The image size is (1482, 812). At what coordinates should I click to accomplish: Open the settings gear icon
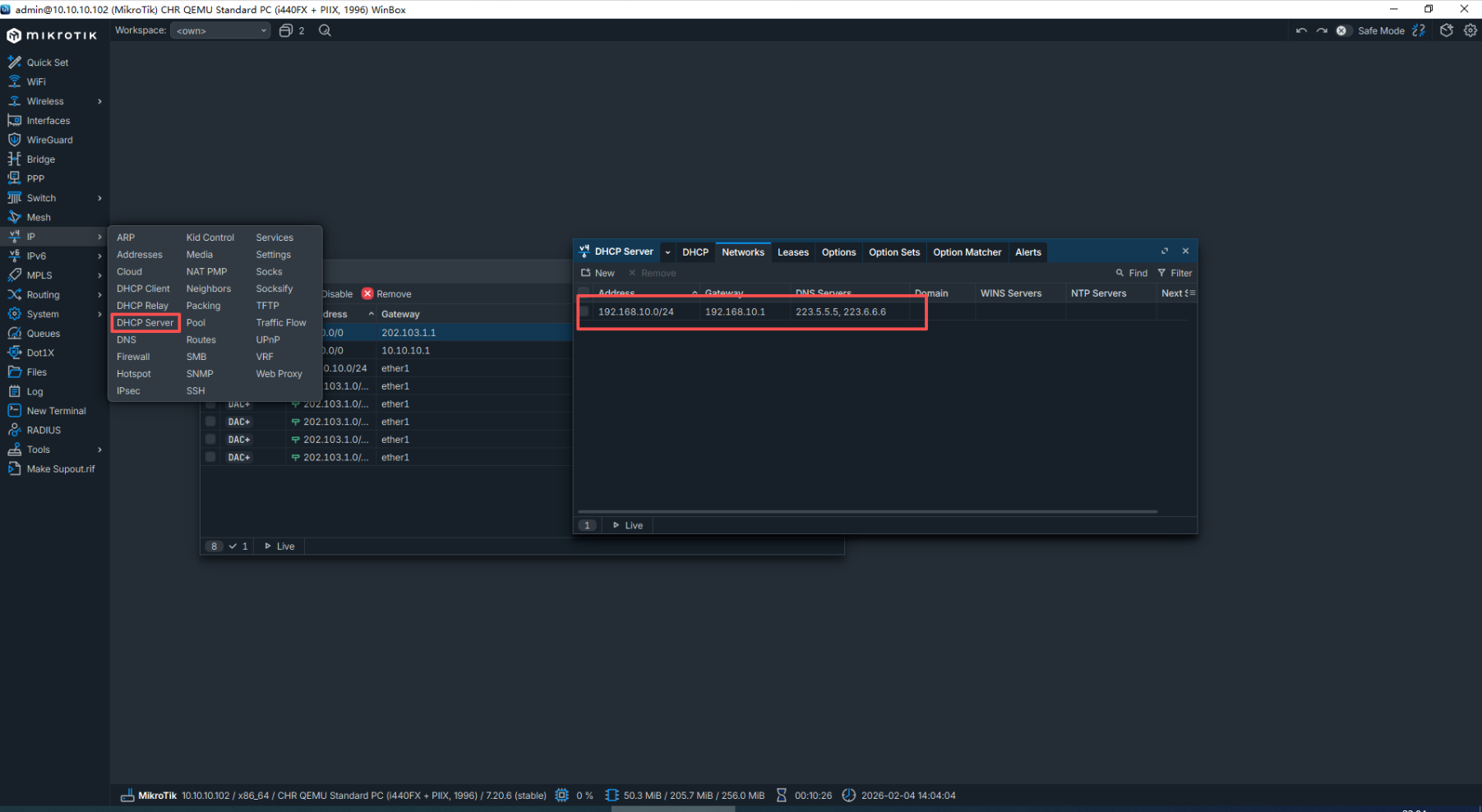[x=1470, y=30]
